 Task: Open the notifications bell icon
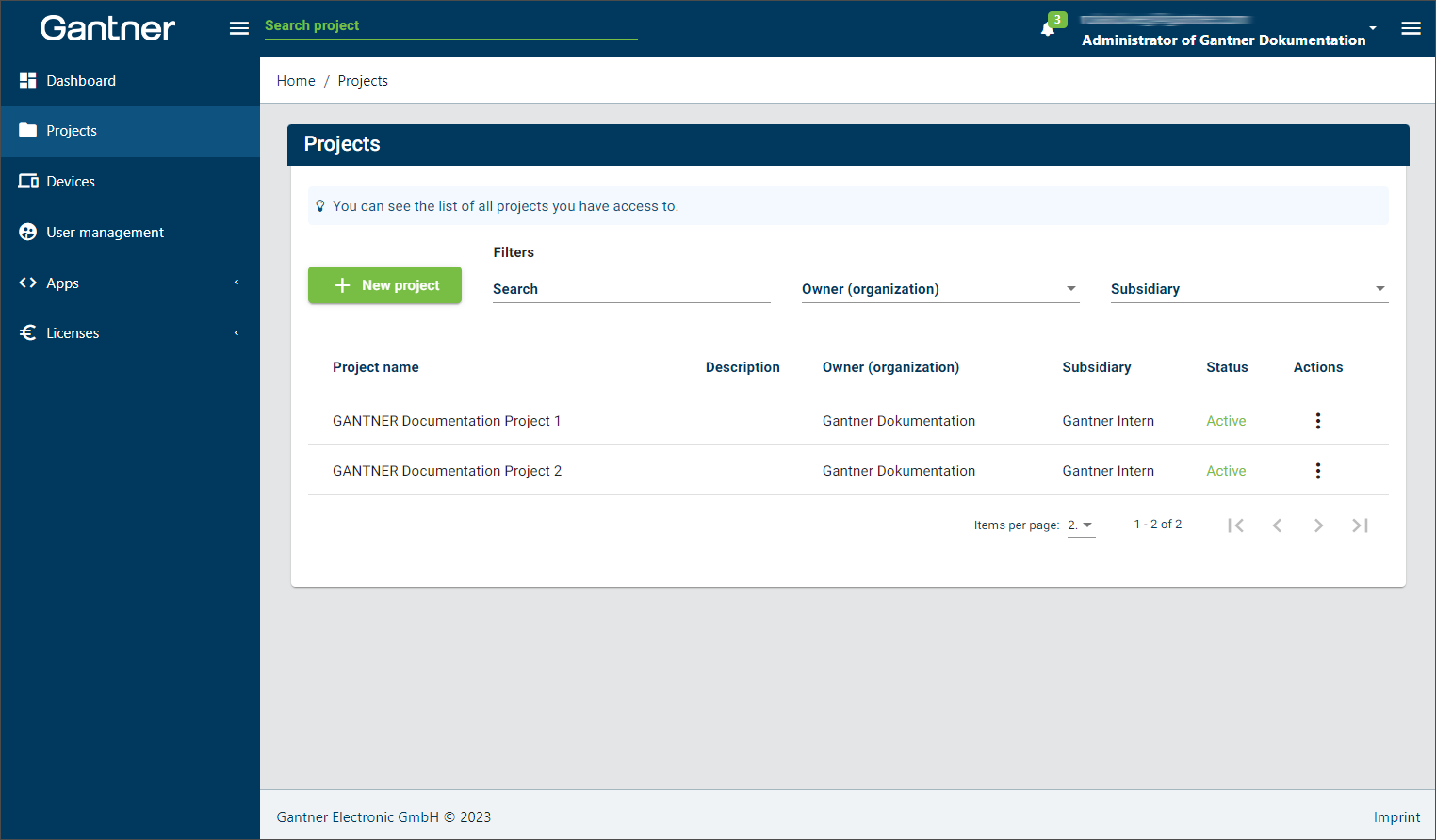[x=1047, y=28]
